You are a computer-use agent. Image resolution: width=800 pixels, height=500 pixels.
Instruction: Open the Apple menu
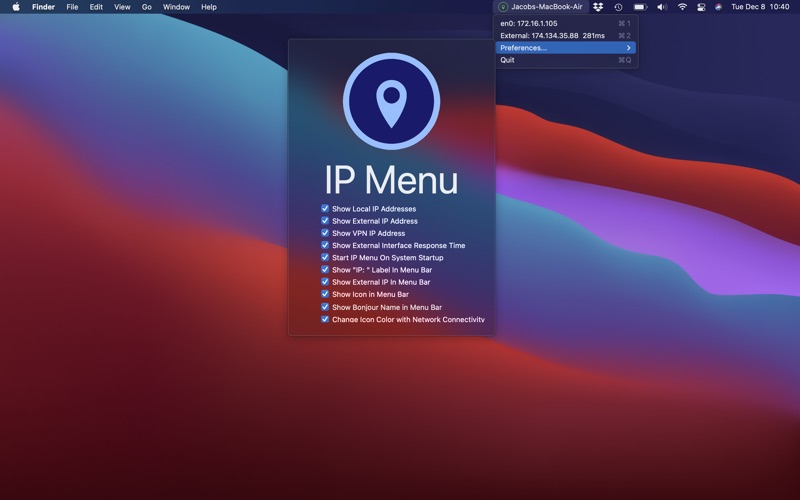pyautogui.click(x=16, y=7)
